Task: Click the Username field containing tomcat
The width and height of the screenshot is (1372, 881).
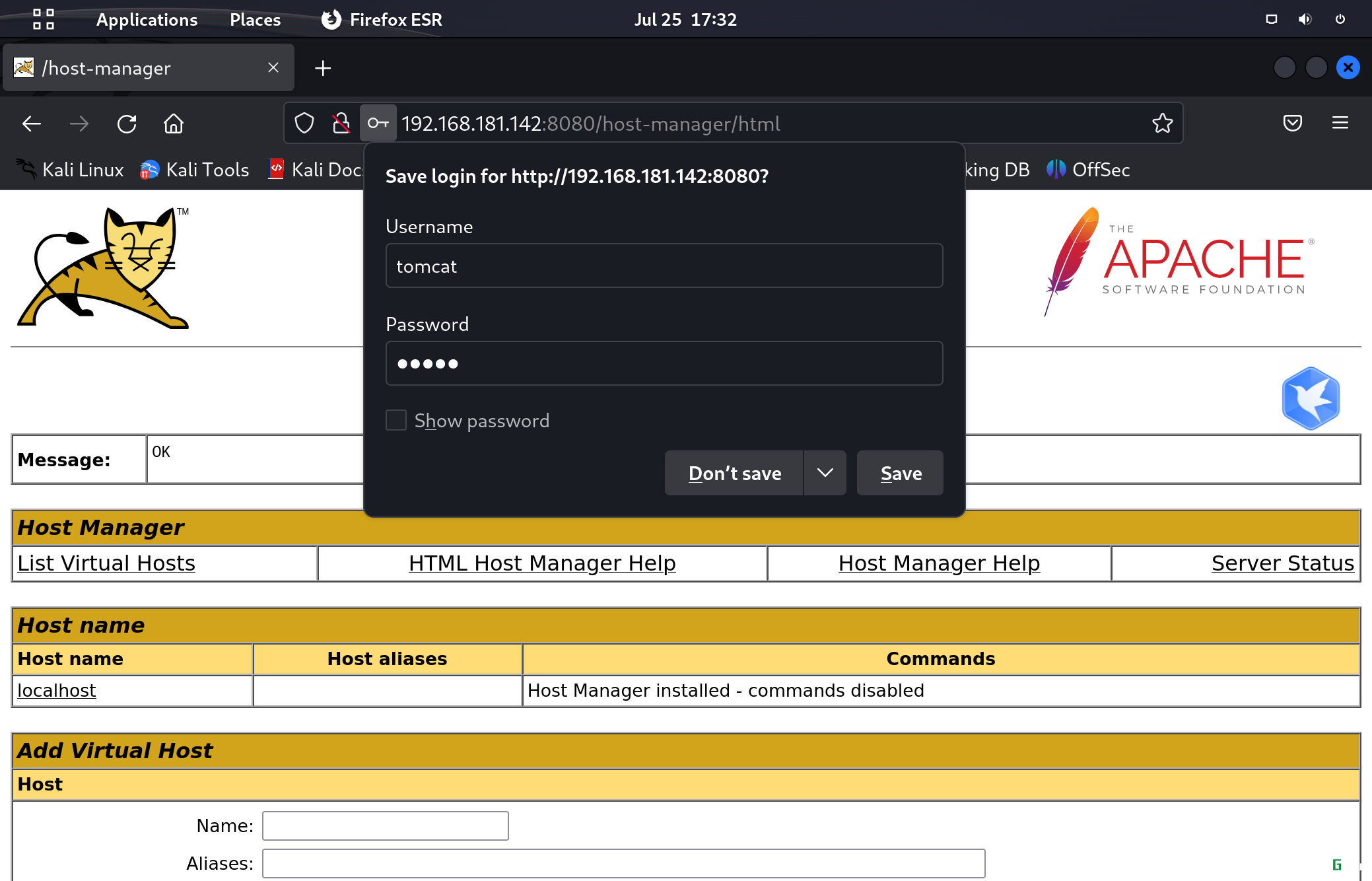Action: [x=664, y=265]
